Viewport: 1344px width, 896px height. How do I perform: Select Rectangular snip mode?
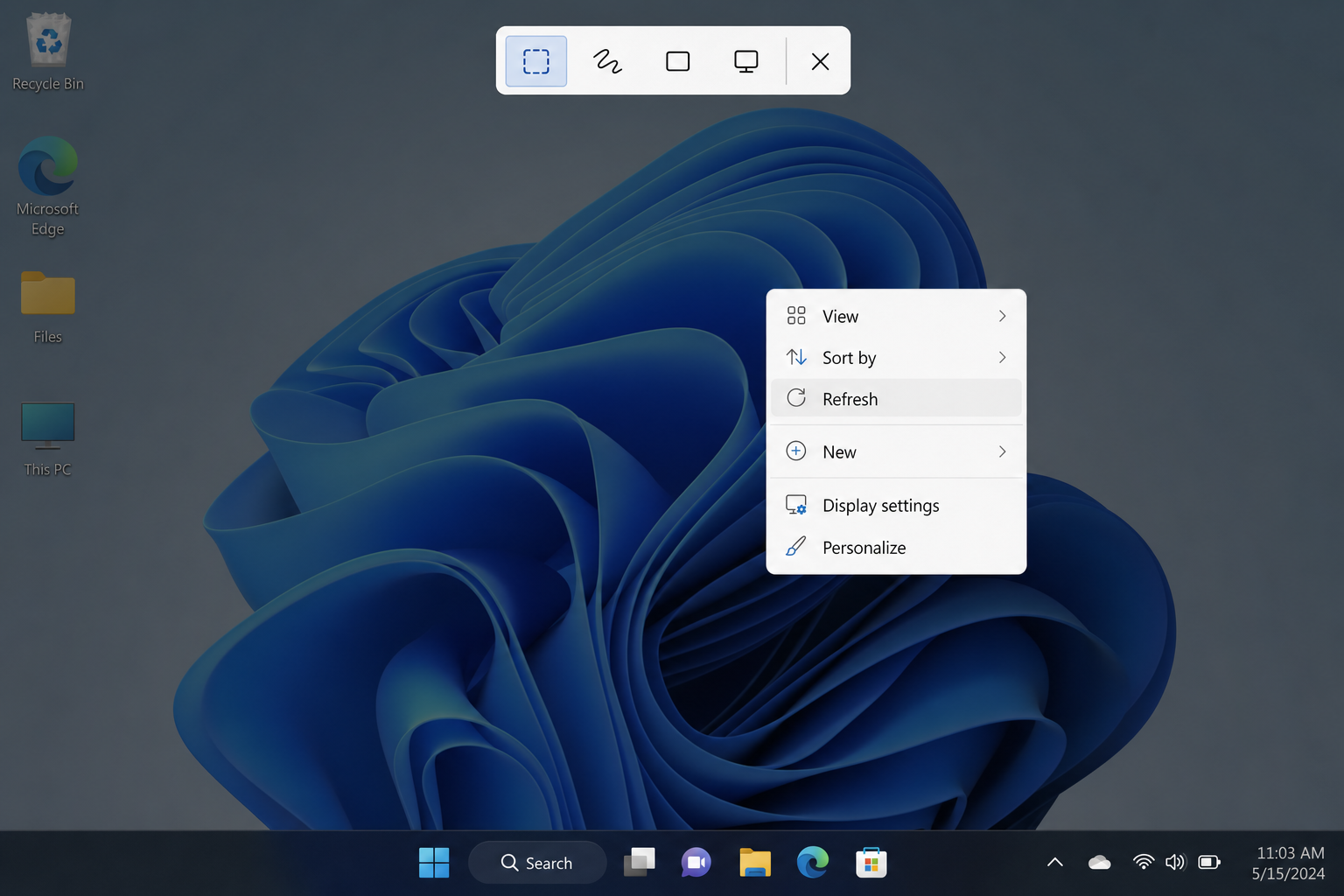tap(536, 61)
